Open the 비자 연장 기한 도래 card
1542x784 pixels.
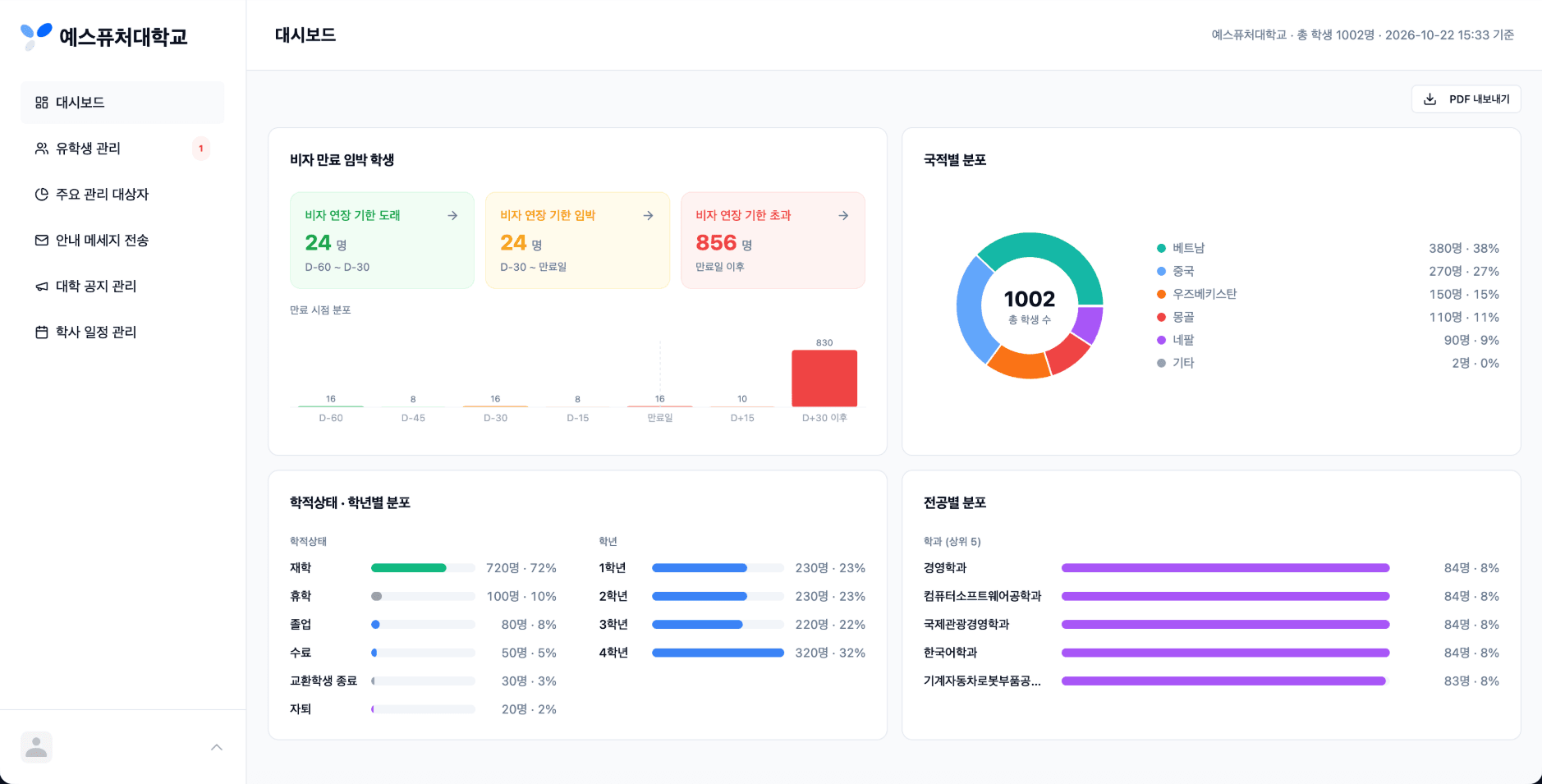382,241
